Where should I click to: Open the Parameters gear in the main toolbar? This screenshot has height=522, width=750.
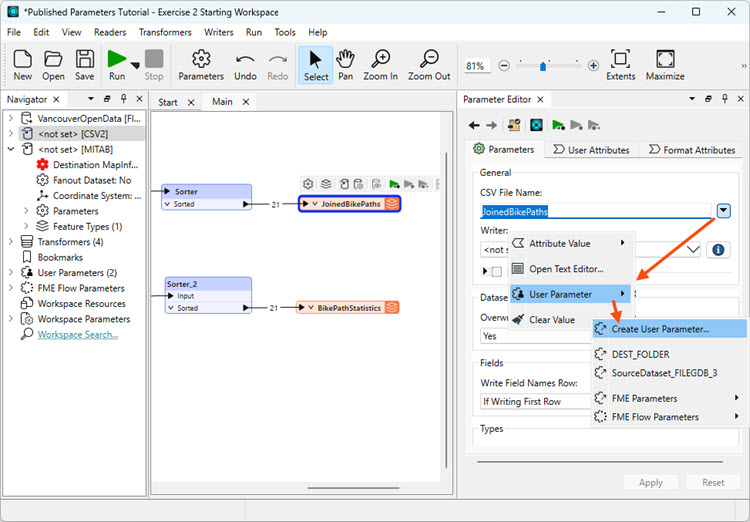coord(201,65)
